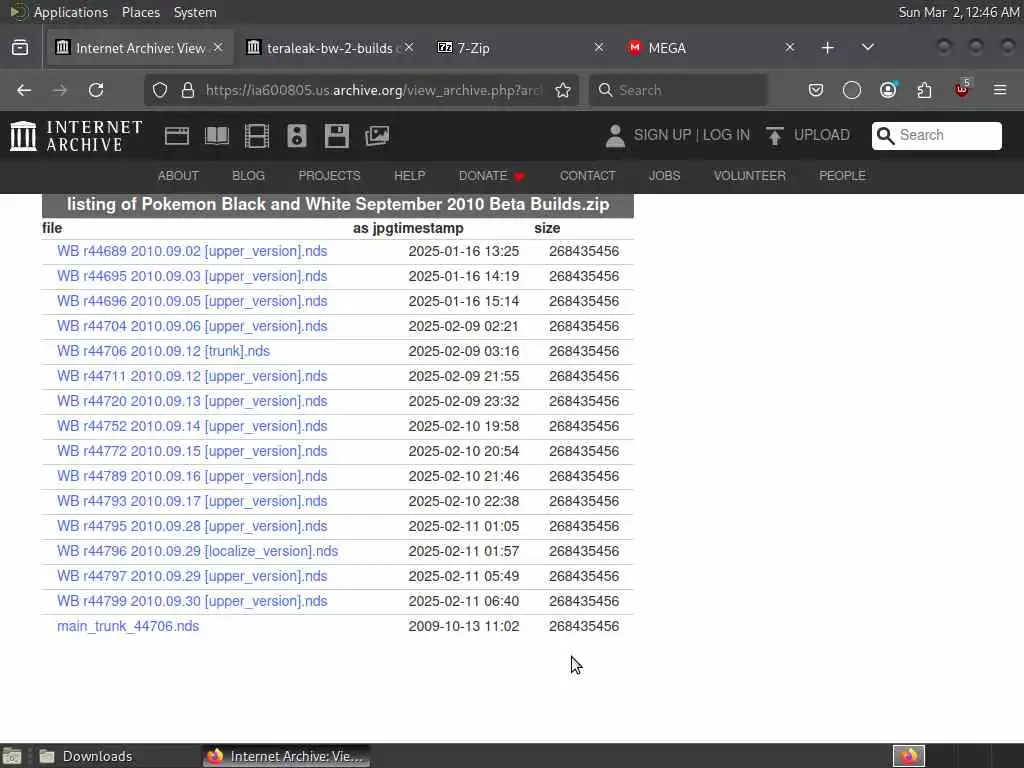Open the Internet Archive images icon
Screen dimensions: 1024x768
click(x=377, y=136)
